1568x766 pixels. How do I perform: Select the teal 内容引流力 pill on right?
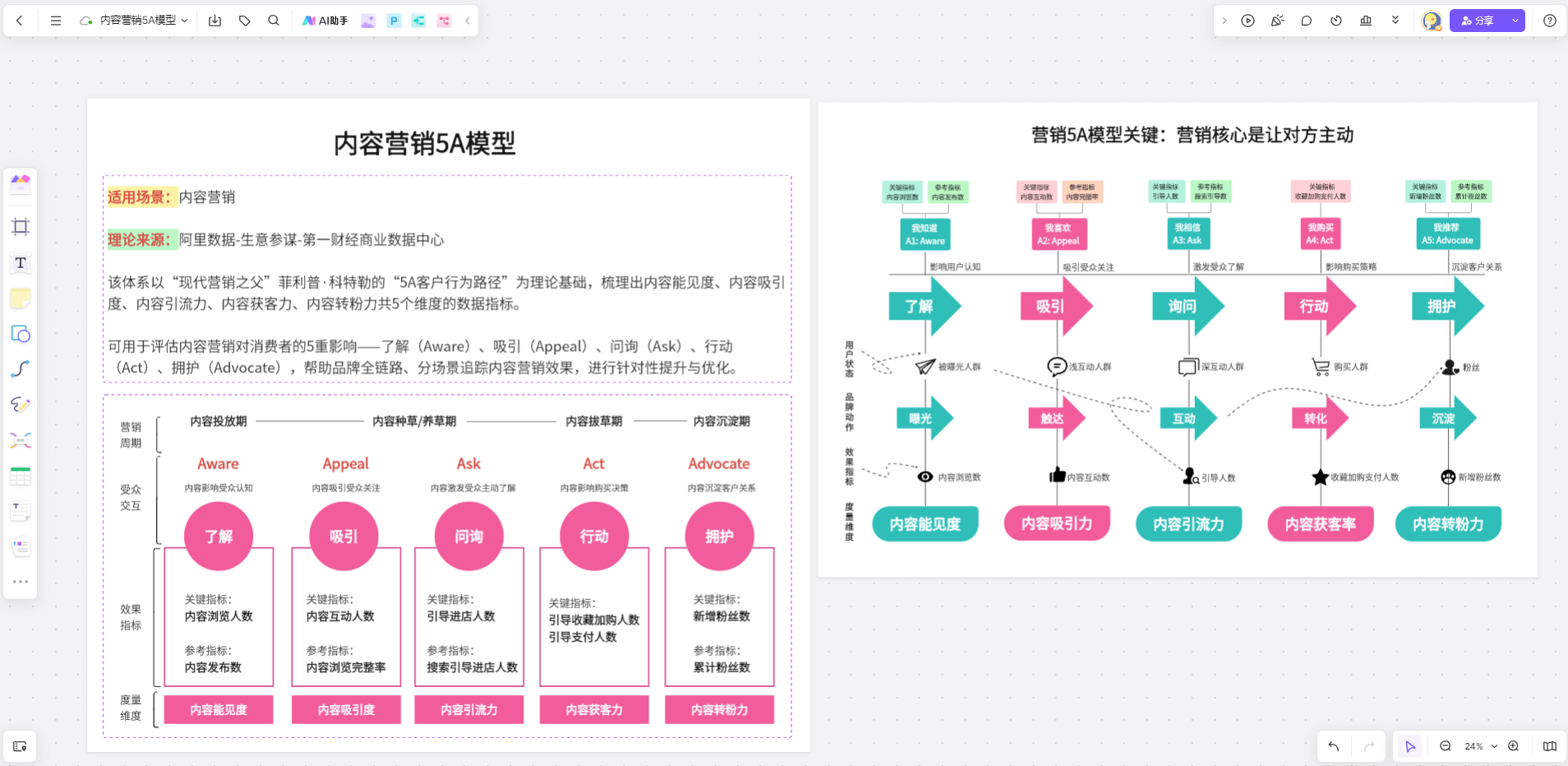1188,524
